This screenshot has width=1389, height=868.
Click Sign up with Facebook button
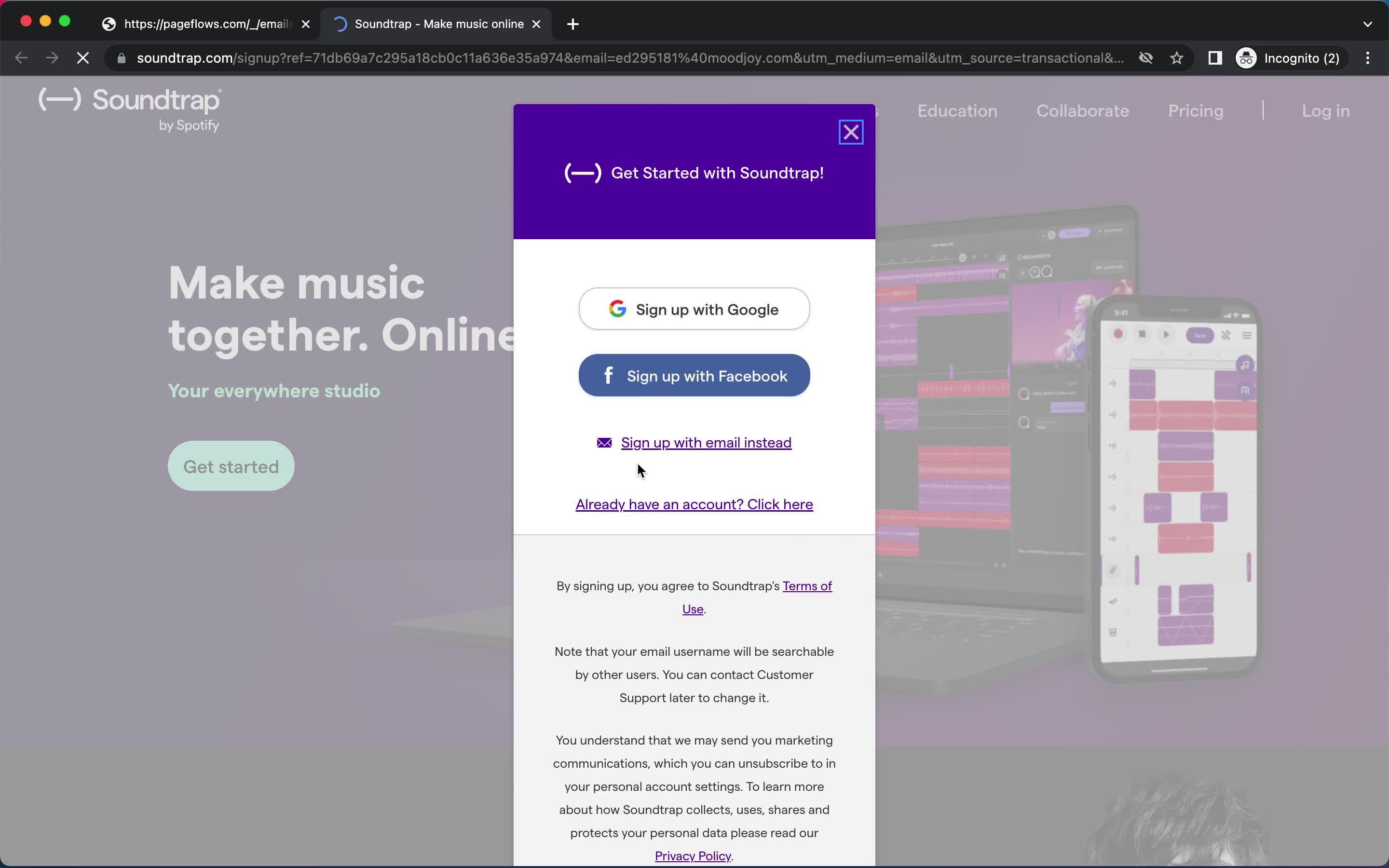coord(694,376)
